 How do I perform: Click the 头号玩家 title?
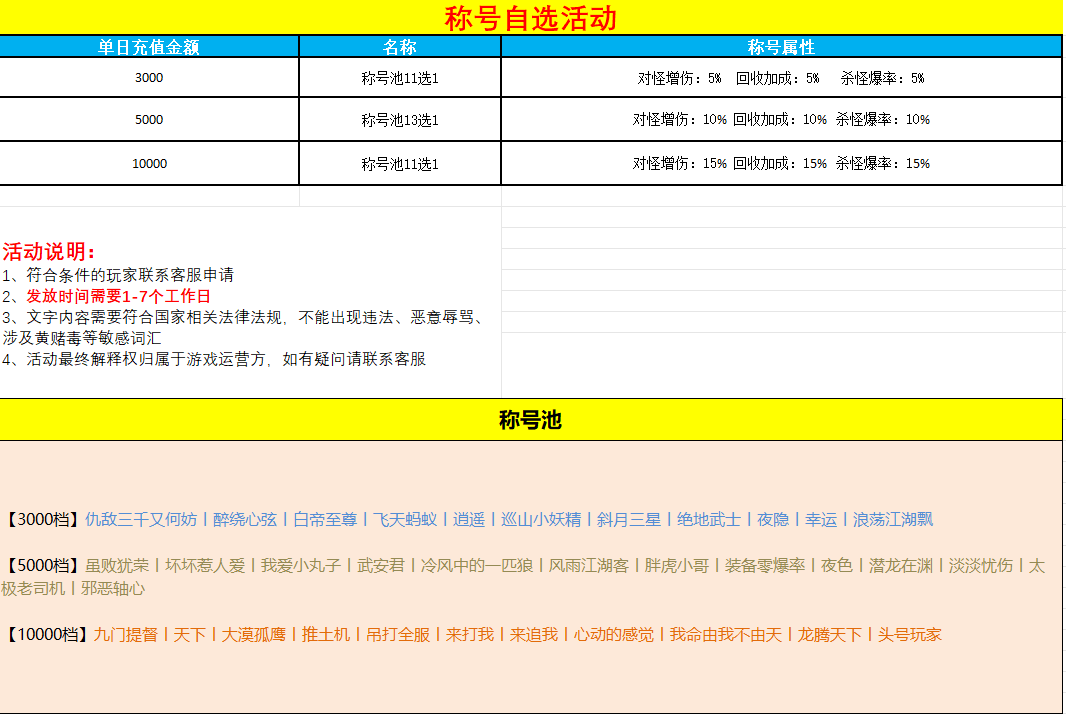pyautogui.click(x=909, y=634)
